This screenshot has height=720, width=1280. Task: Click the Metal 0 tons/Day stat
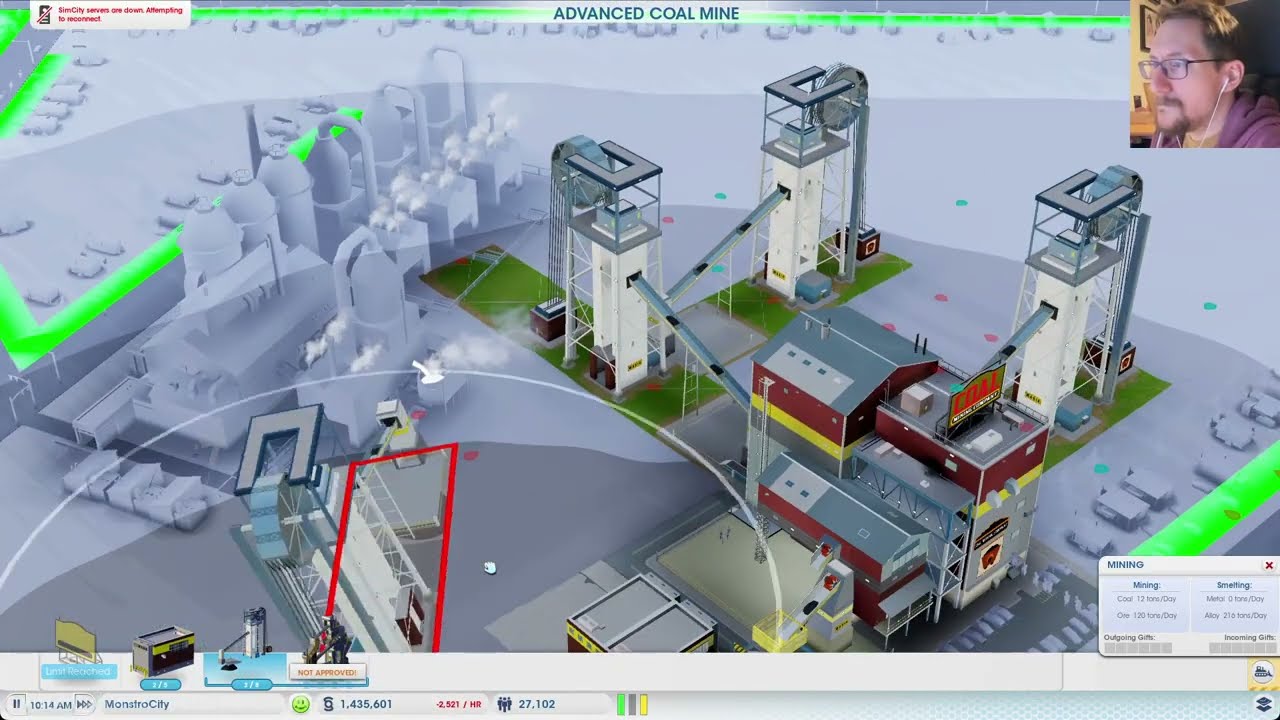pyautogui.click(x=1235, y=599)
